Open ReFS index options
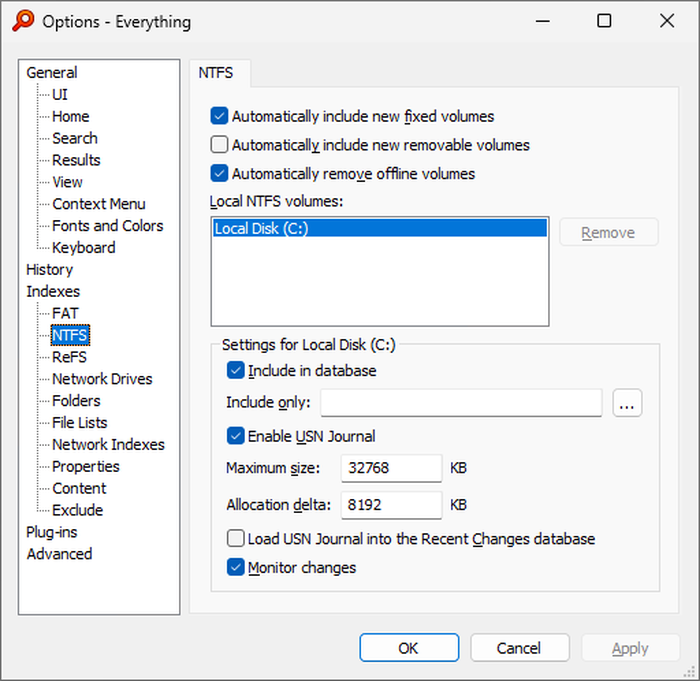The height and width of the screenshot is (681, 700). [69, 357]
